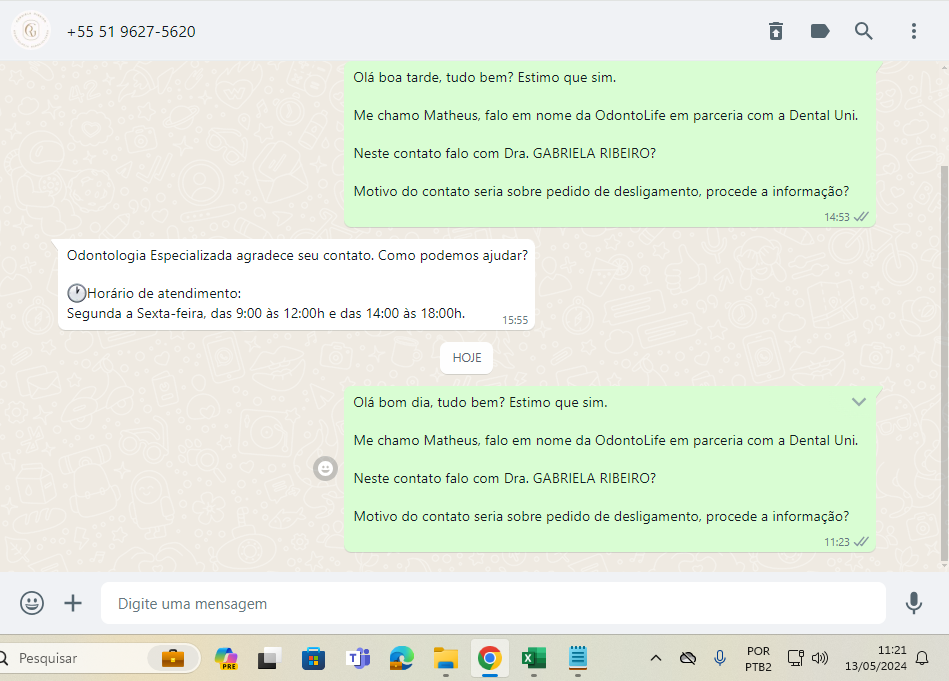Click the delete chat trash icon

[775, 31]
